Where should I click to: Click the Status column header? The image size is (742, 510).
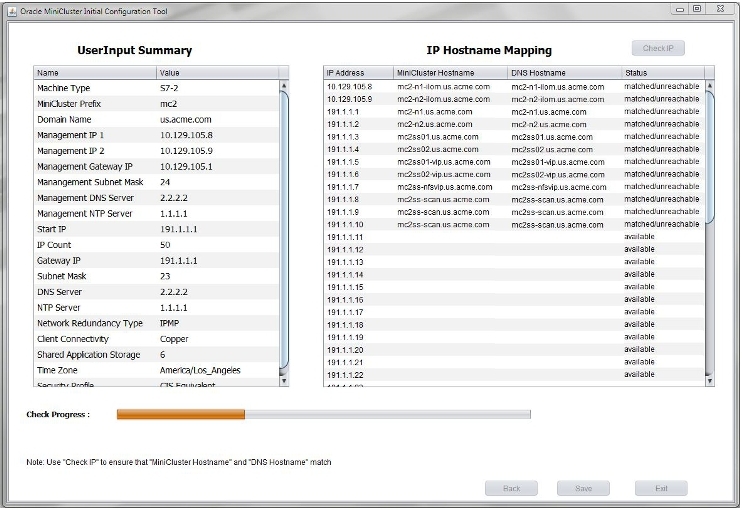662,73
